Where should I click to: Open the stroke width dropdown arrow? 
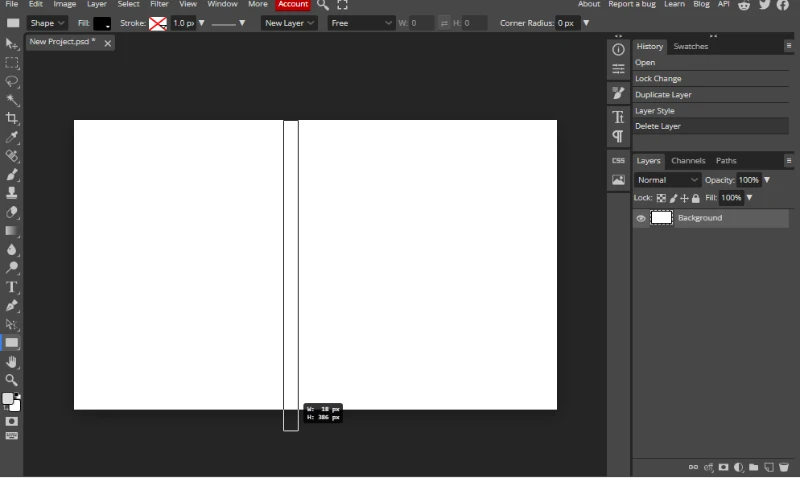[x=202, y=23]
